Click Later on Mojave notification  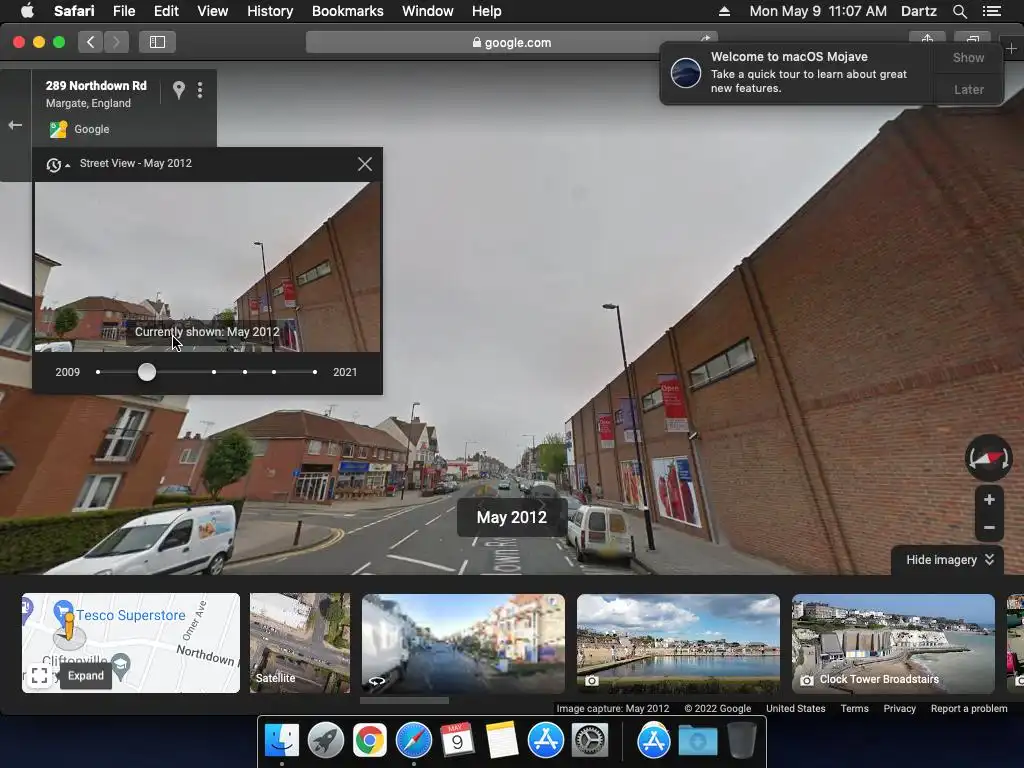point(968,89)
